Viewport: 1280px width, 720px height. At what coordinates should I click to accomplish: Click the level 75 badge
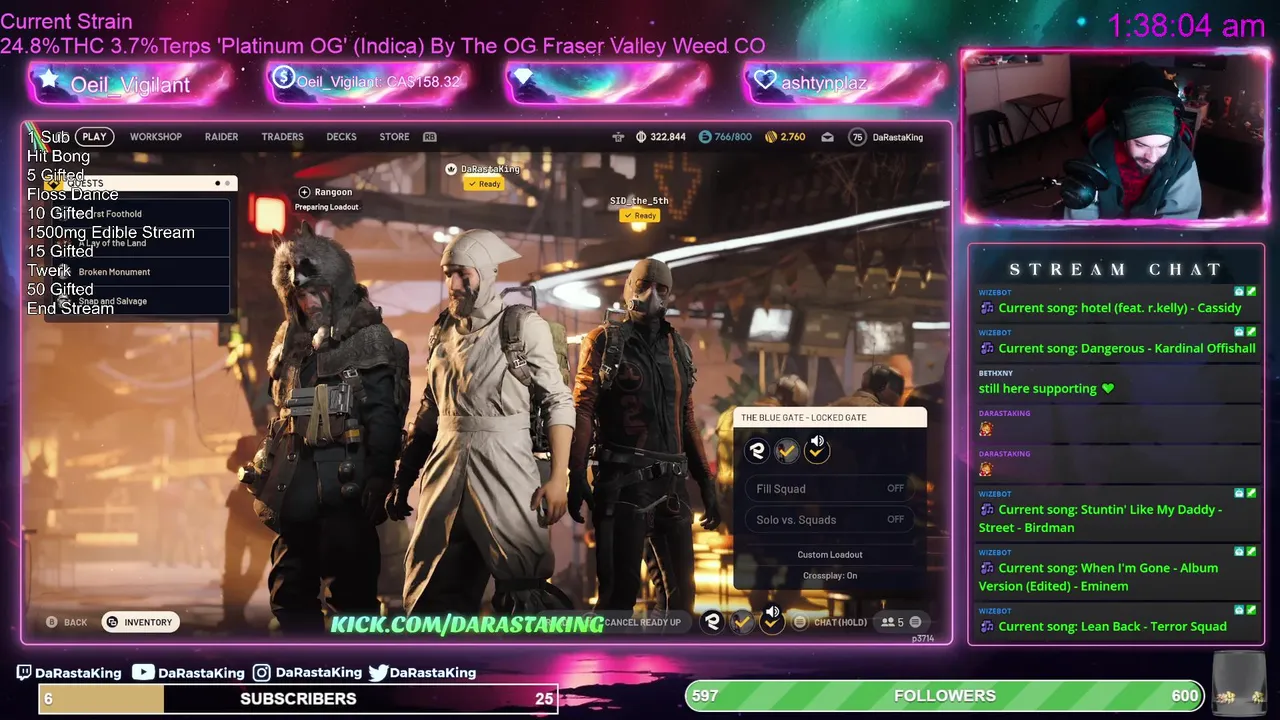(857, 137)
